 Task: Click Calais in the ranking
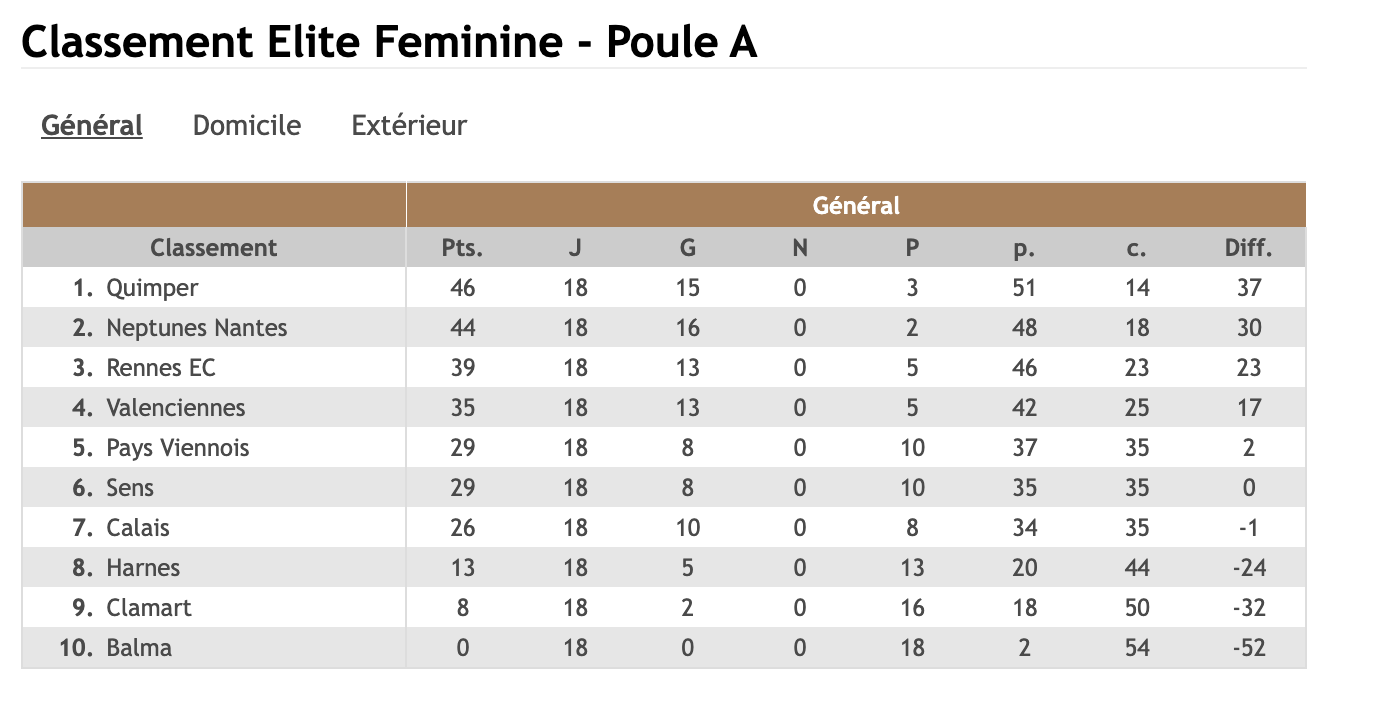(x=138, y=528)
